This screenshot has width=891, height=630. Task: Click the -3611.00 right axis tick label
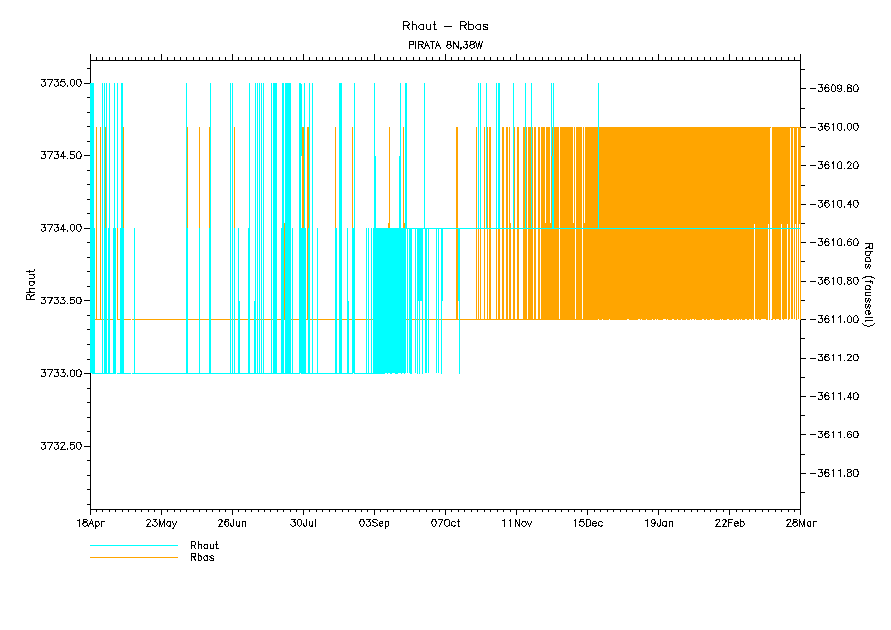click(x=837, y=319)
